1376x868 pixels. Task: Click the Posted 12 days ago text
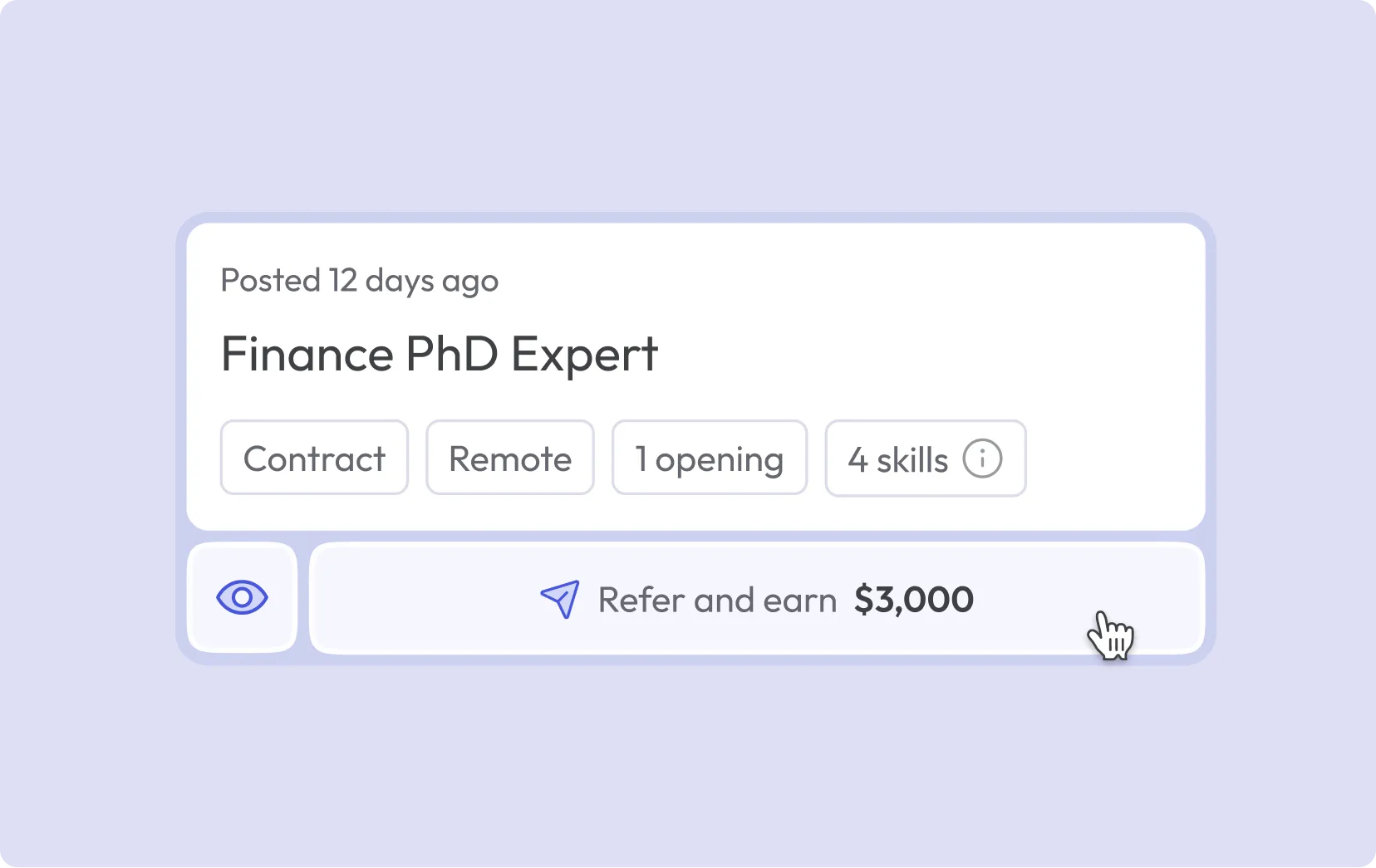[x=359, y=280]
